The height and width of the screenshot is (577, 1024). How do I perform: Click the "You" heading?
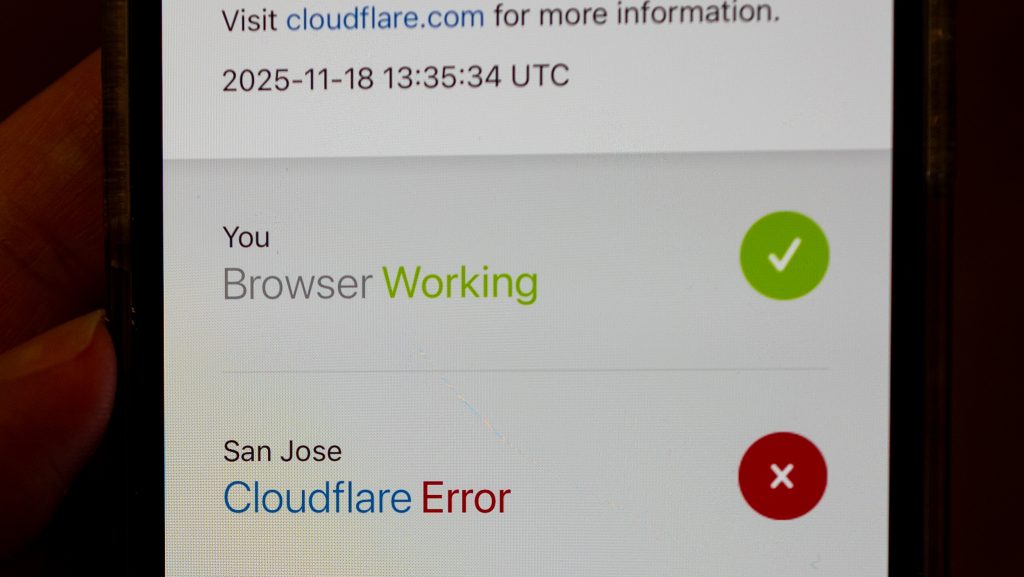[246, 237]
